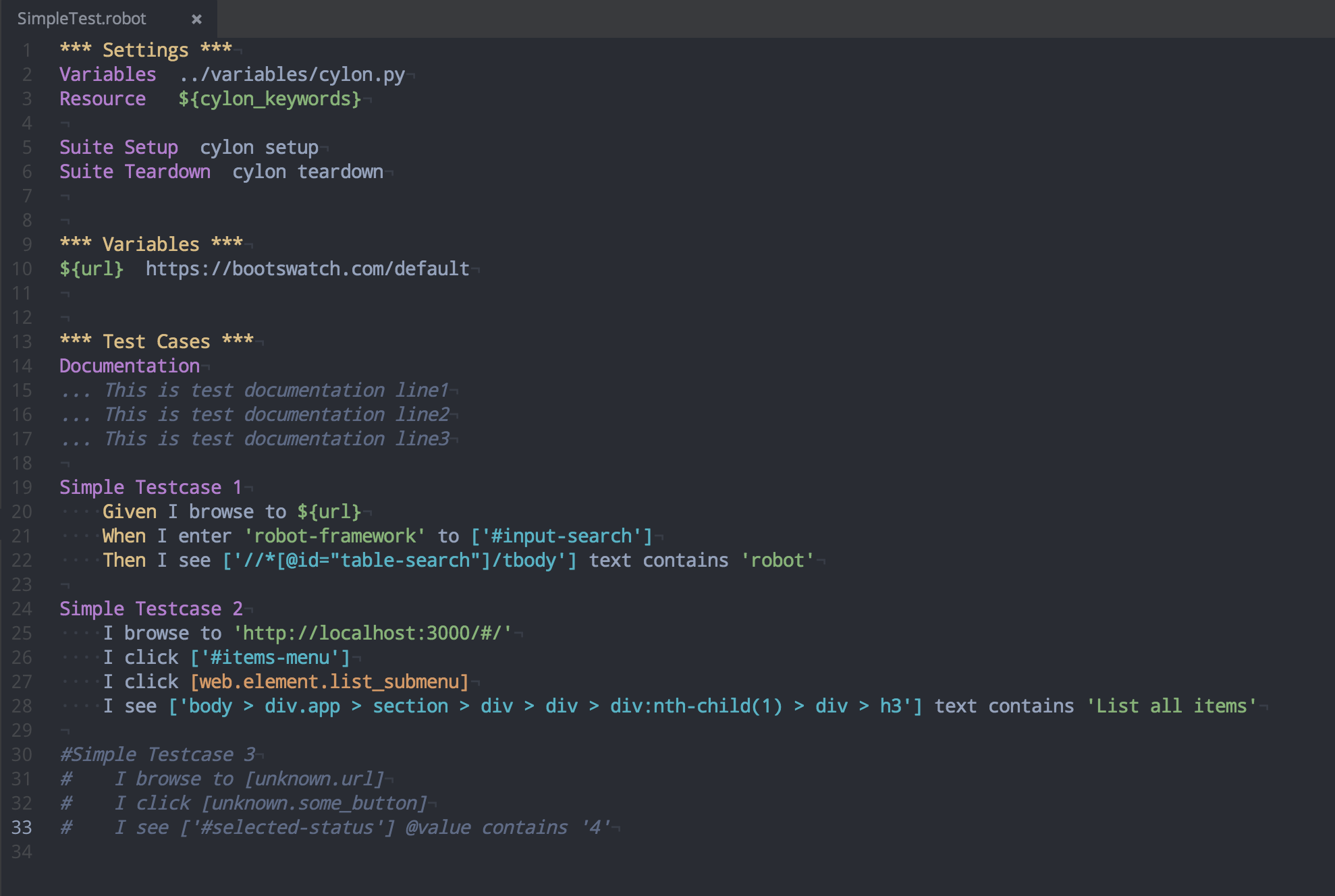Click the https://bootswatch.com/default URL text

coord(307,269)
